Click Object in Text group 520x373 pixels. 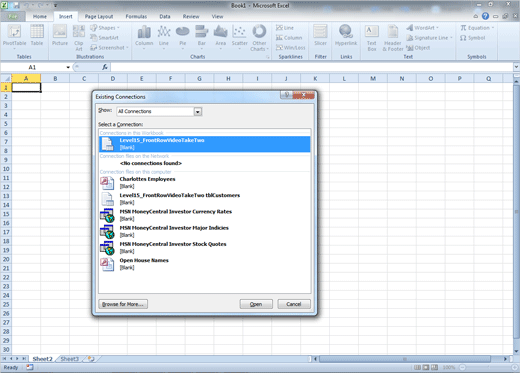[418, 48]
